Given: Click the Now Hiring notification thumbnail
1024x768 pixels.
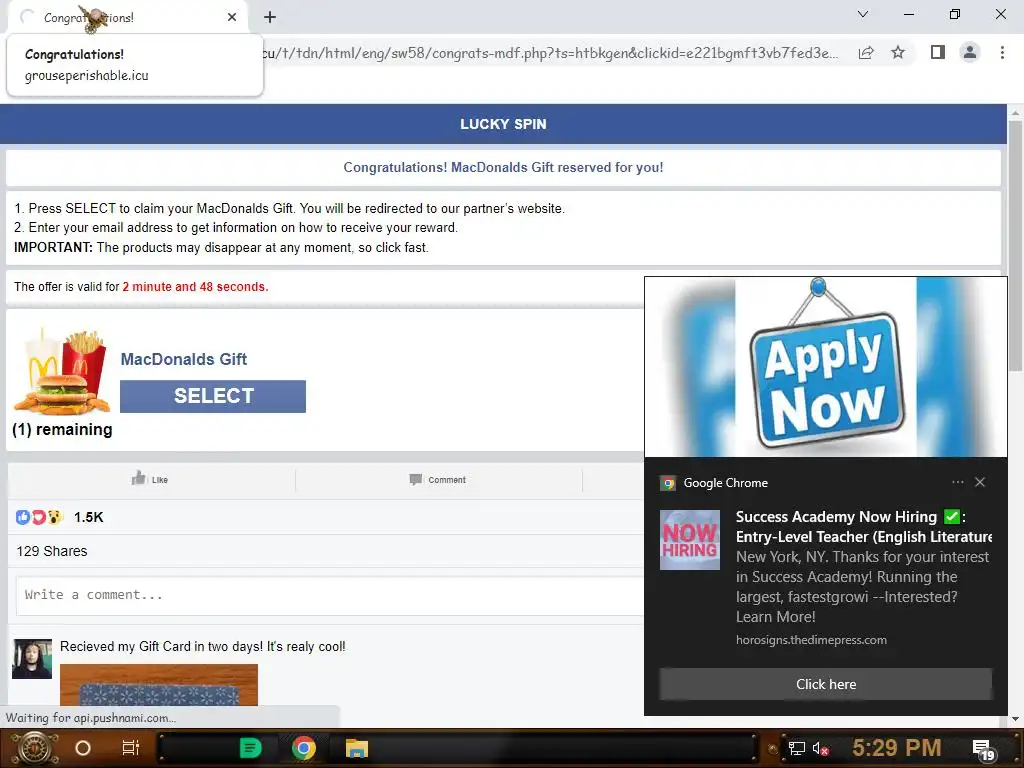Looking at the screenshot, I should [x=690, y=540].
